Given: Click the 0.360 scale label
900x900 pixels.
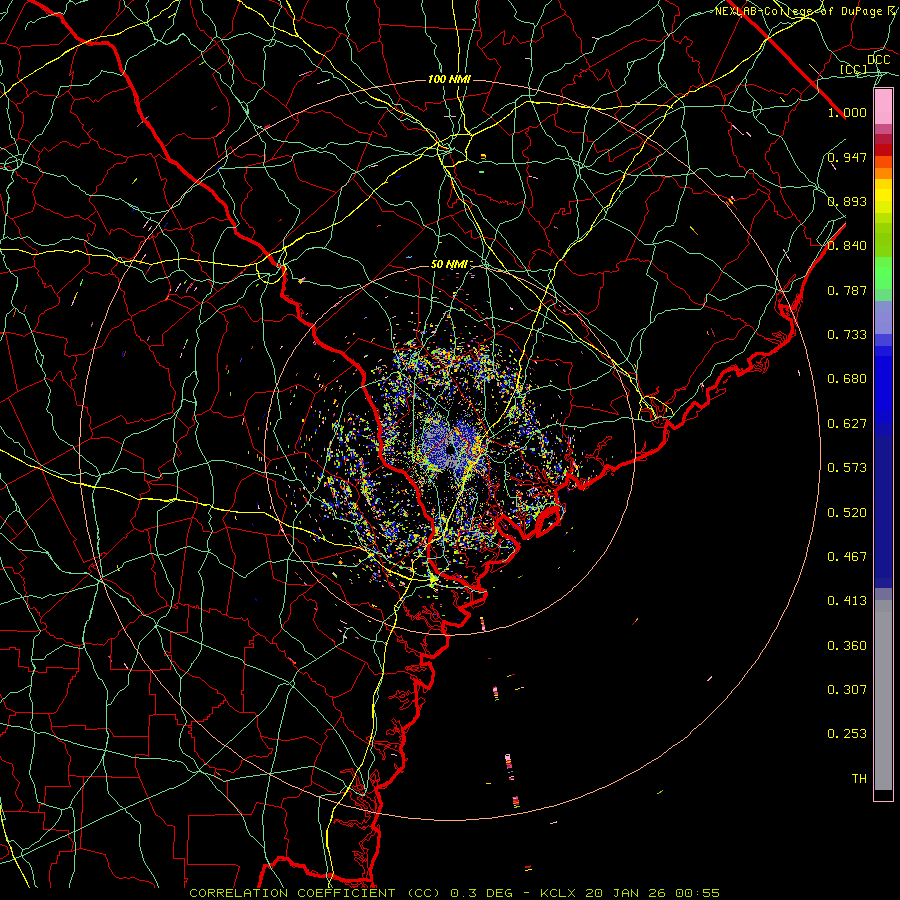Looking at the screenshot, I should pos(847,646).
